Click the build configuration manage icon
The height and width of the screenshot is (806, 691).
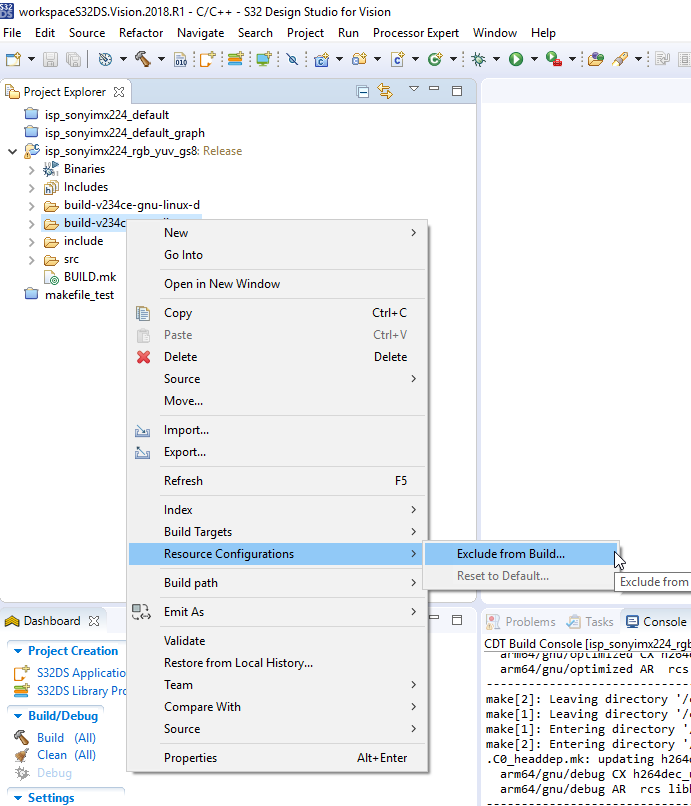pyautogui.click(x=105, y=59)
